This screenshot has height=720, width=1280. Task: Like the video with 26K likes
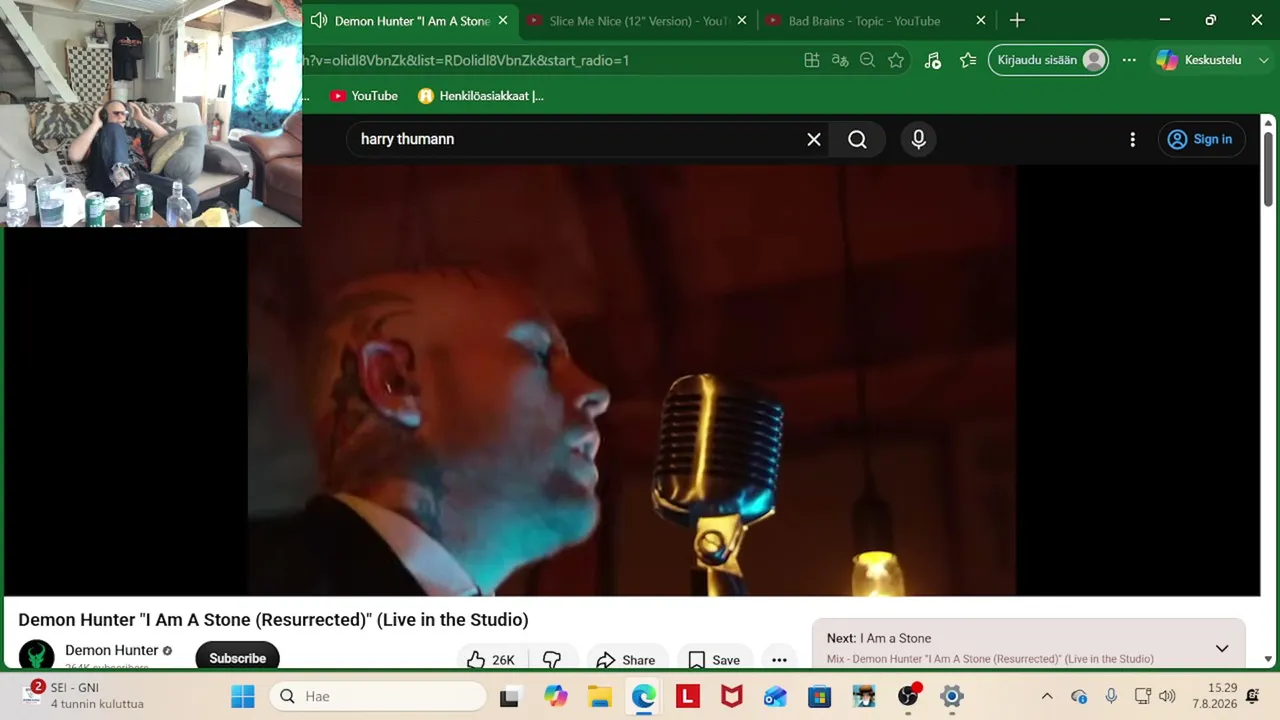click(491, 659)
